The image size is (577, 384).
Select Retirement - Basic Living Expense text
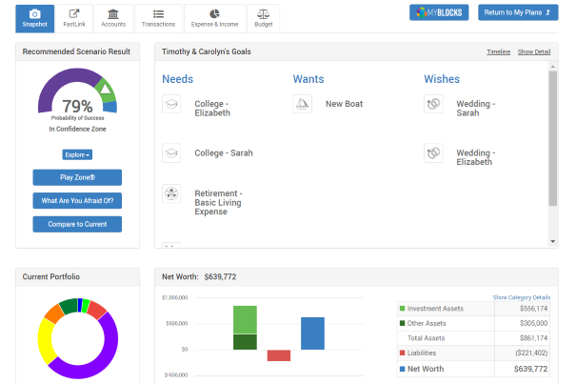tap(218, 203)
